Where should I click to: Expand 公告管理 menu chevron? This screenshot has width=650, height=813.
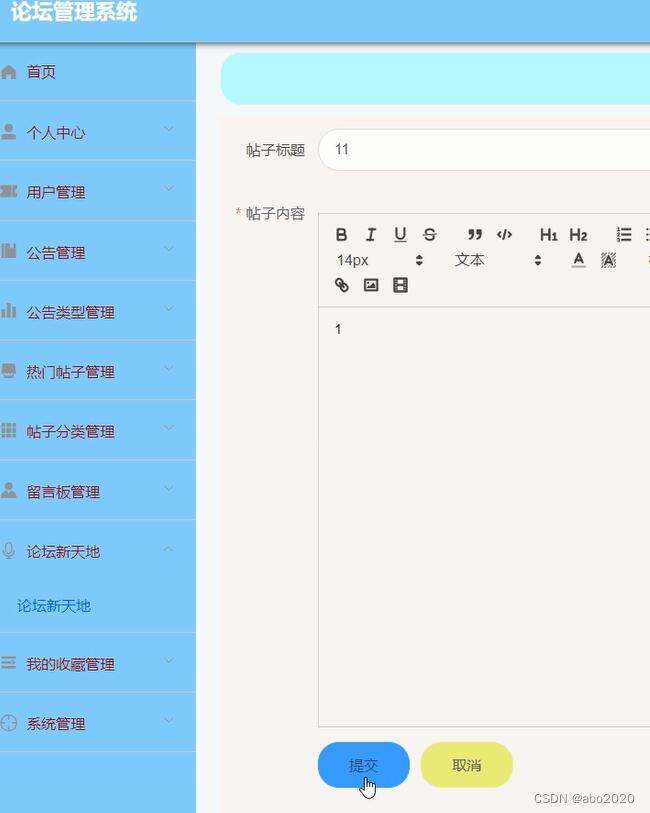(x=169, y=248)
